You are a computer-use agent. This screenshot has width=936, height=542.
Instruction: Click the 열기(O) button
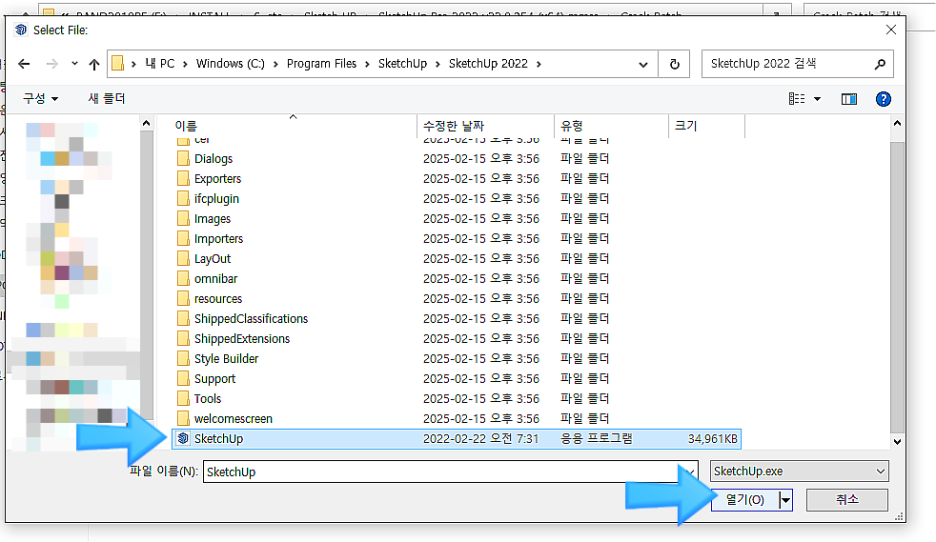click(x=745, y=500)
